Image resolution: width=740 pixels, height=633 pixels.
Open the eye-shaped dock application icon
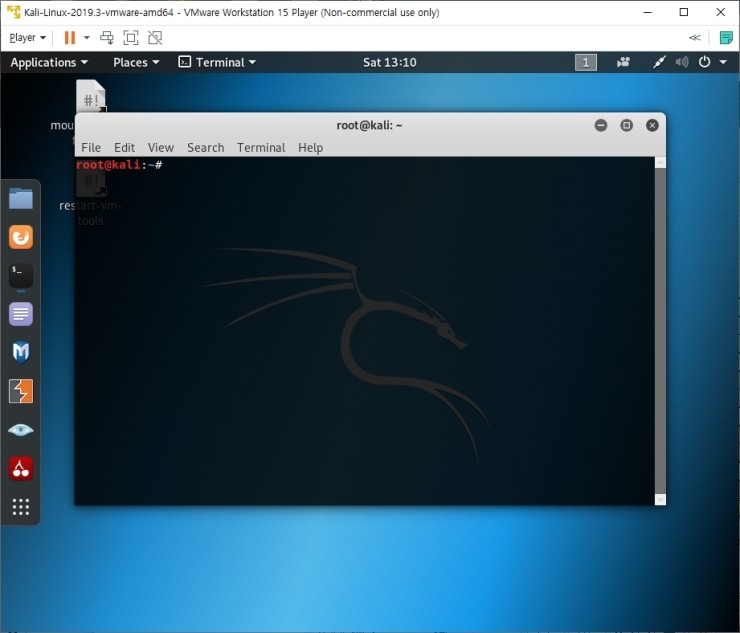21,430
